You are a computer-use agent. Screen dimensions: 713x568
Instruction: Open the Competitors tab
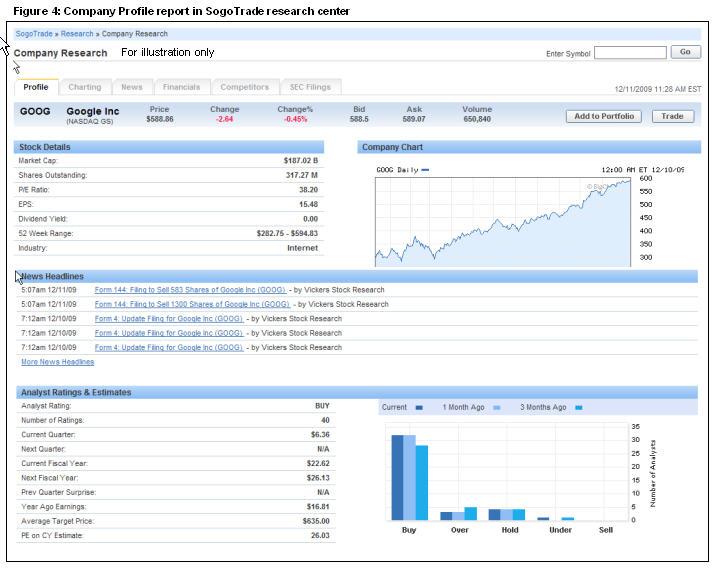click(245, 87)
